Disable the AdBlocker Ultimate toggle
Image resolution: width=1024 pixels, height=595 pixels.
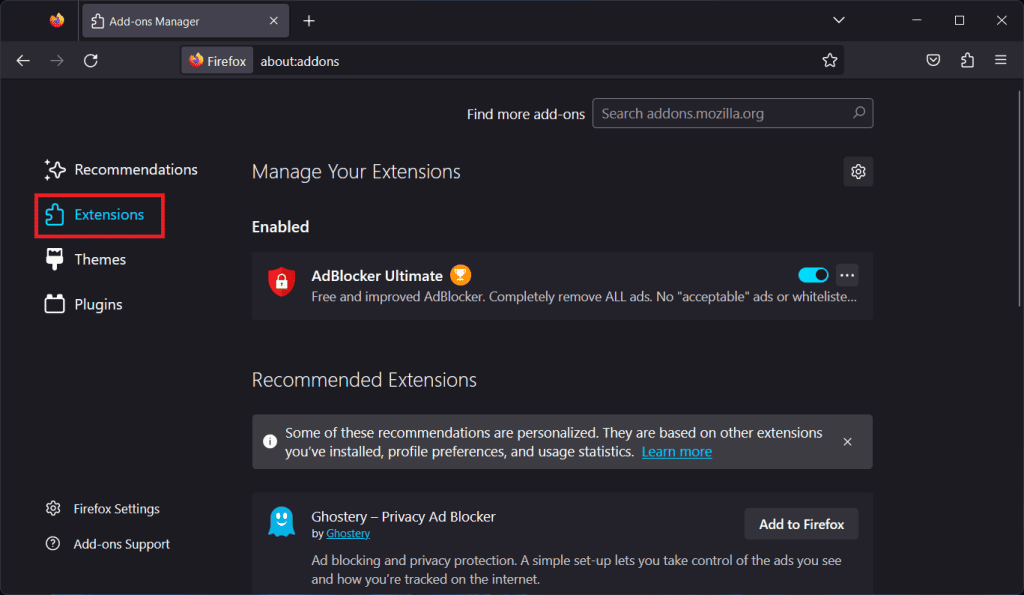(x=813, y=275)
